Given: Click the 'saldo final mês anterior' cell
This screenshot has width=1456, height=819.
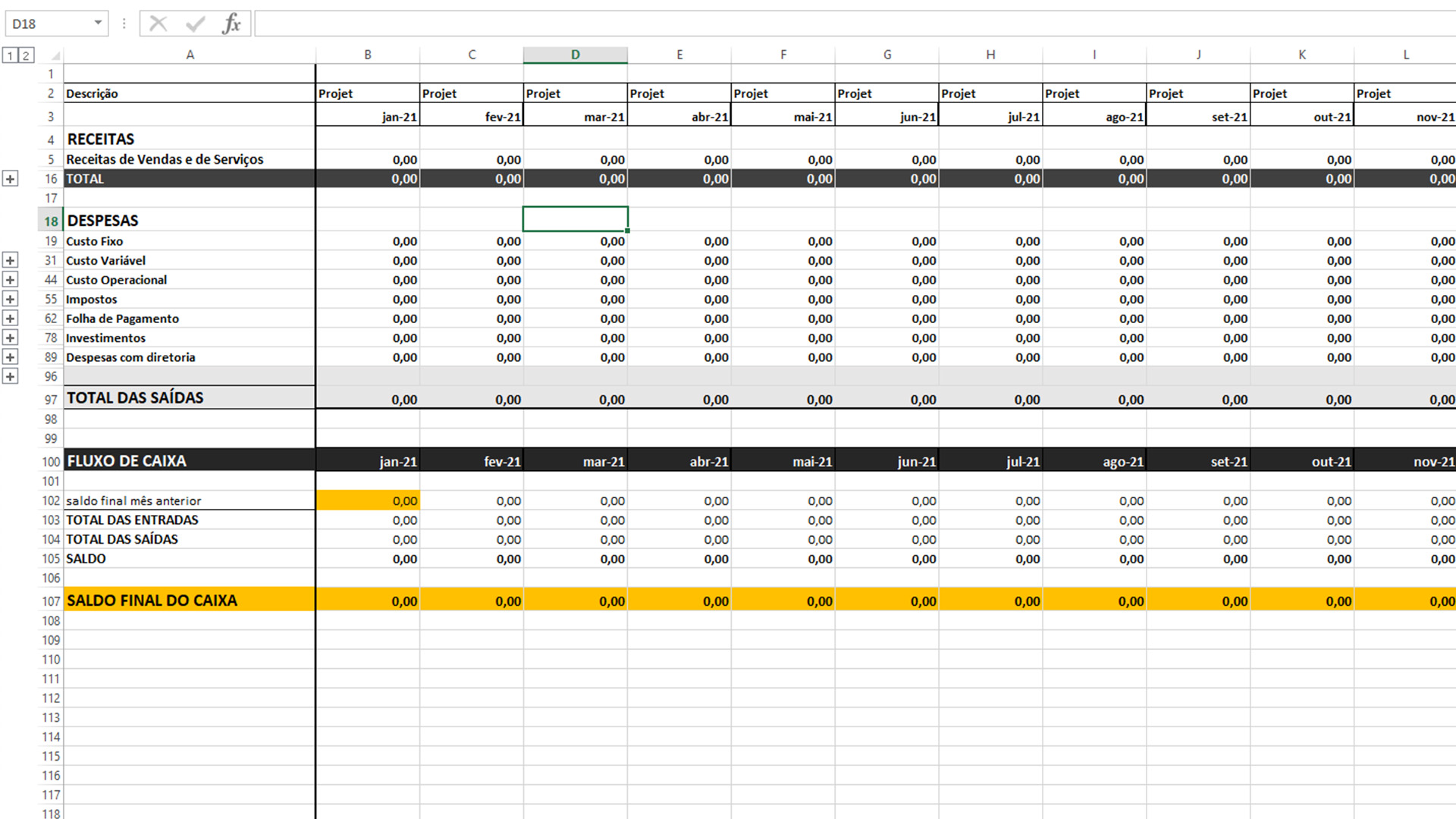Looking at the screenshot, I should click(190, 500).
